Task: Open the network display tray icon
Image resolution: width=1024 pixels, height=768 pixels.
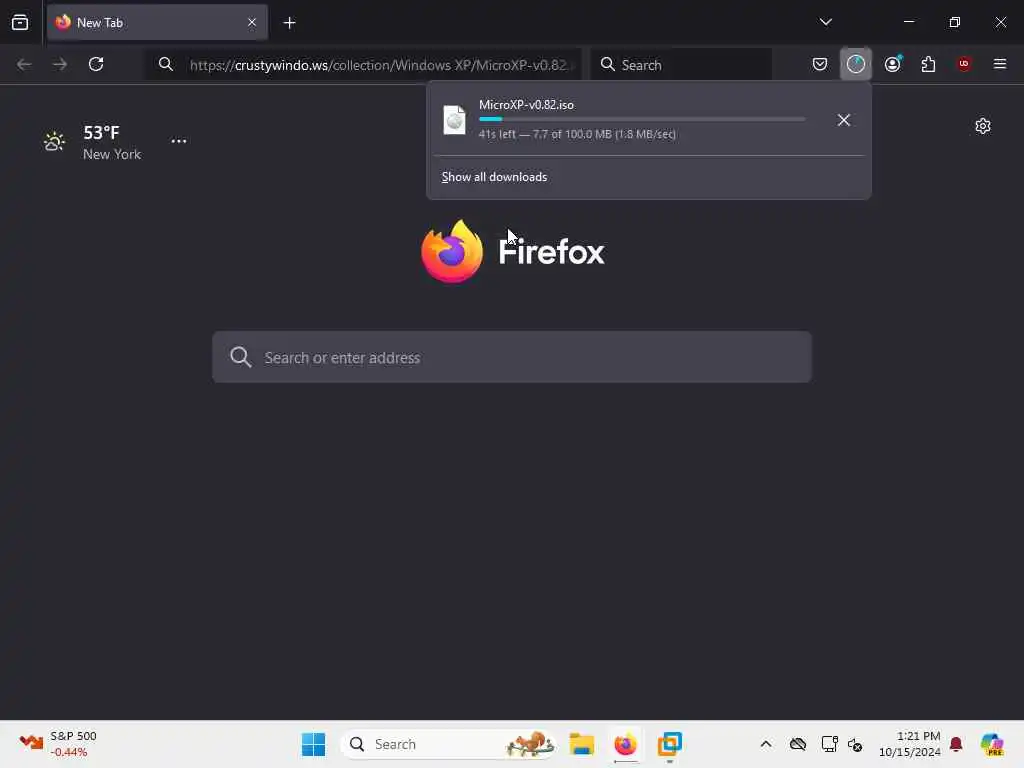Action: click(x=829, y=744)
